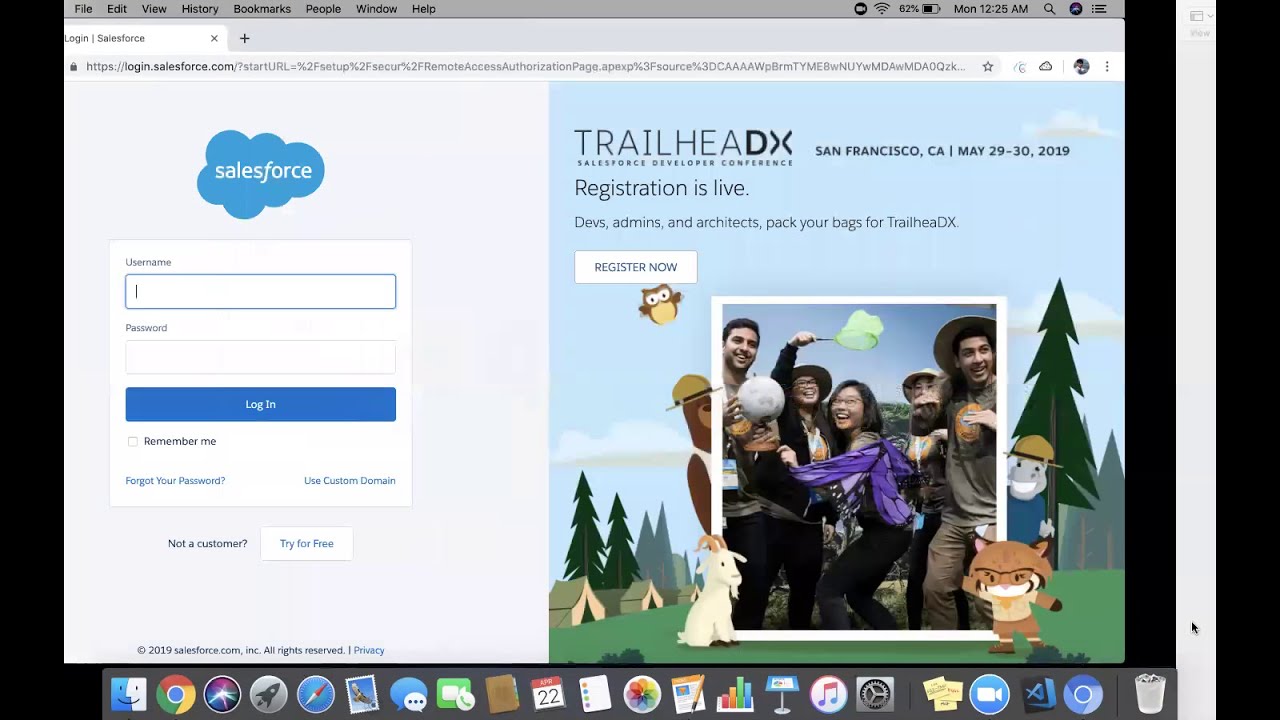Open Launchpad rocket icon in dock
The height and width of the screenshot is (720, 1280).
pyautogui.click(x=268, y=695)
